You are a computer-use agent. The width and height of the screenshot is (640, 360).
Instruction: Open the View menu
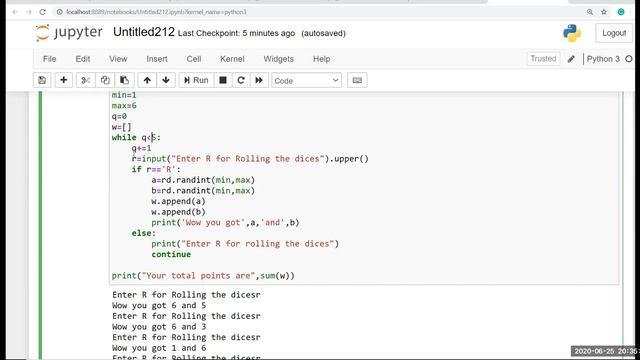pos(118,59)
